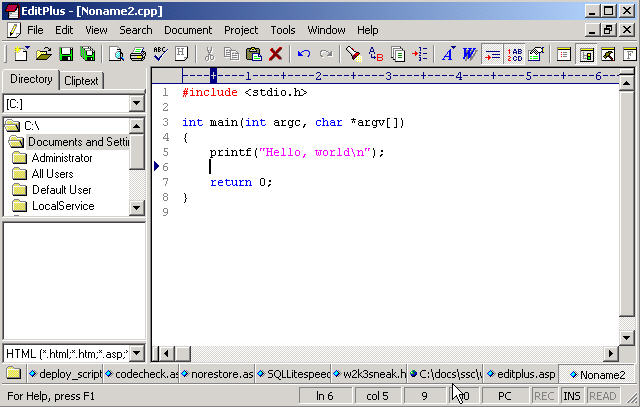Toggle the auto indent toolbar button

[x=492, y=54]
